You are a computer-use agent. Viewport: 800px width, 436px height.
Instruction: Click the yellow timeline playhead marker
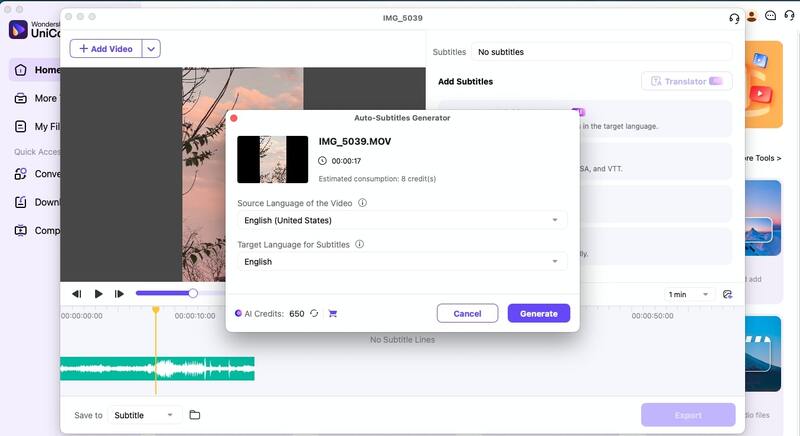point(156,310)
